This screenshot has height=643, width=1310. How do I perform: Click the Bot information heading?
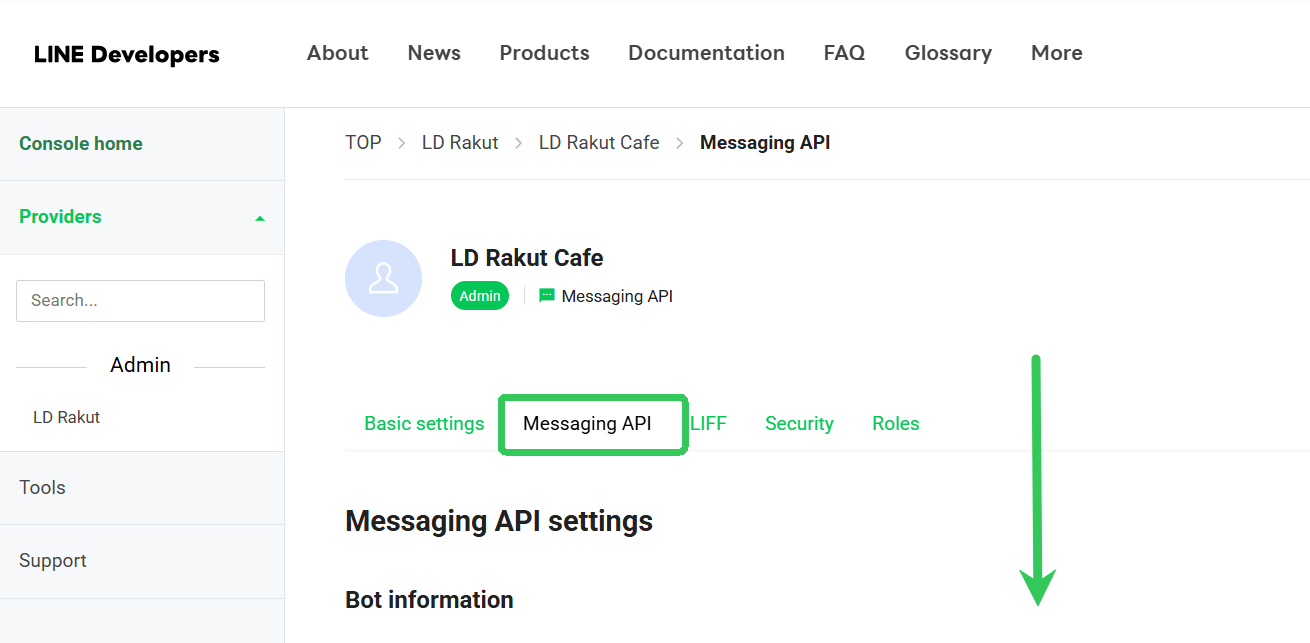429,600
